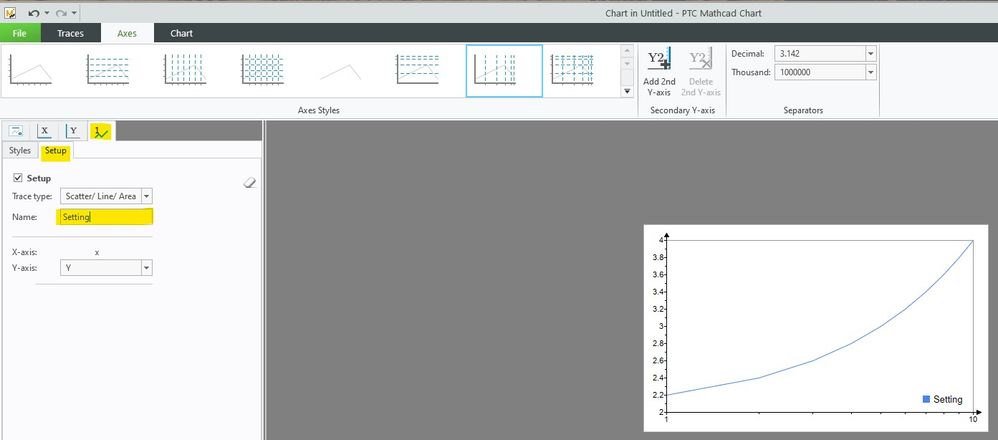This screenshot has height=440, width=998.
Task: Open the X axis settings panel
Action: click(x=44, y=131)
